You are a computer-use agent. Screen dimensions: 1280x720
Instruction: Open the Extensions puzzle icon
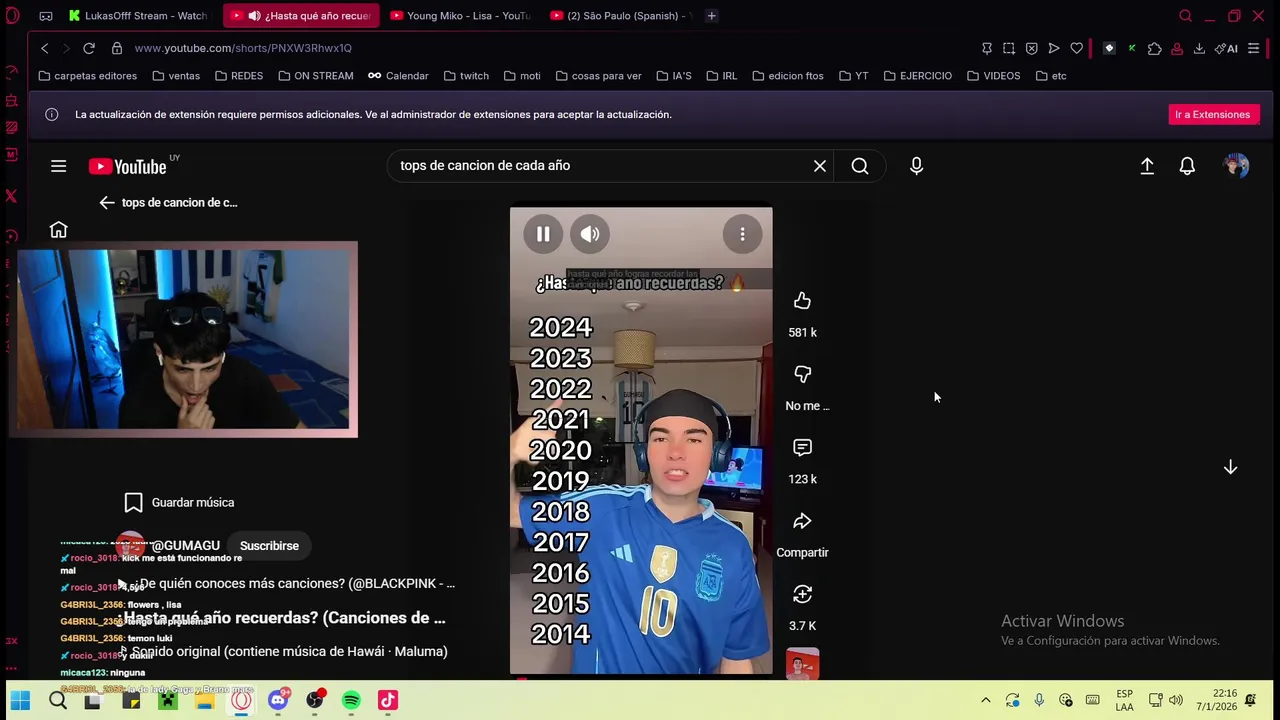pos(1154,48)
